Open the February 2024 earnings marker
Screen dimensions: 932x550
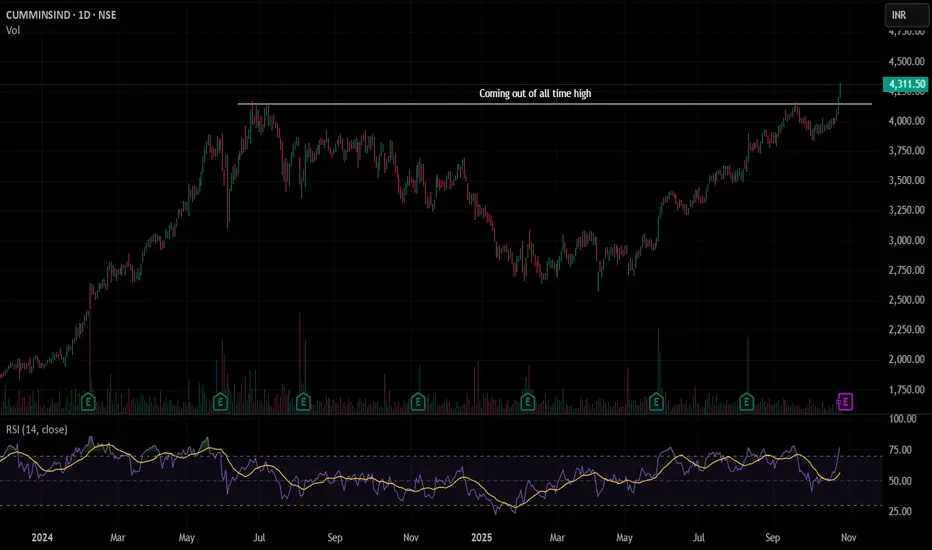pos(88,402)
